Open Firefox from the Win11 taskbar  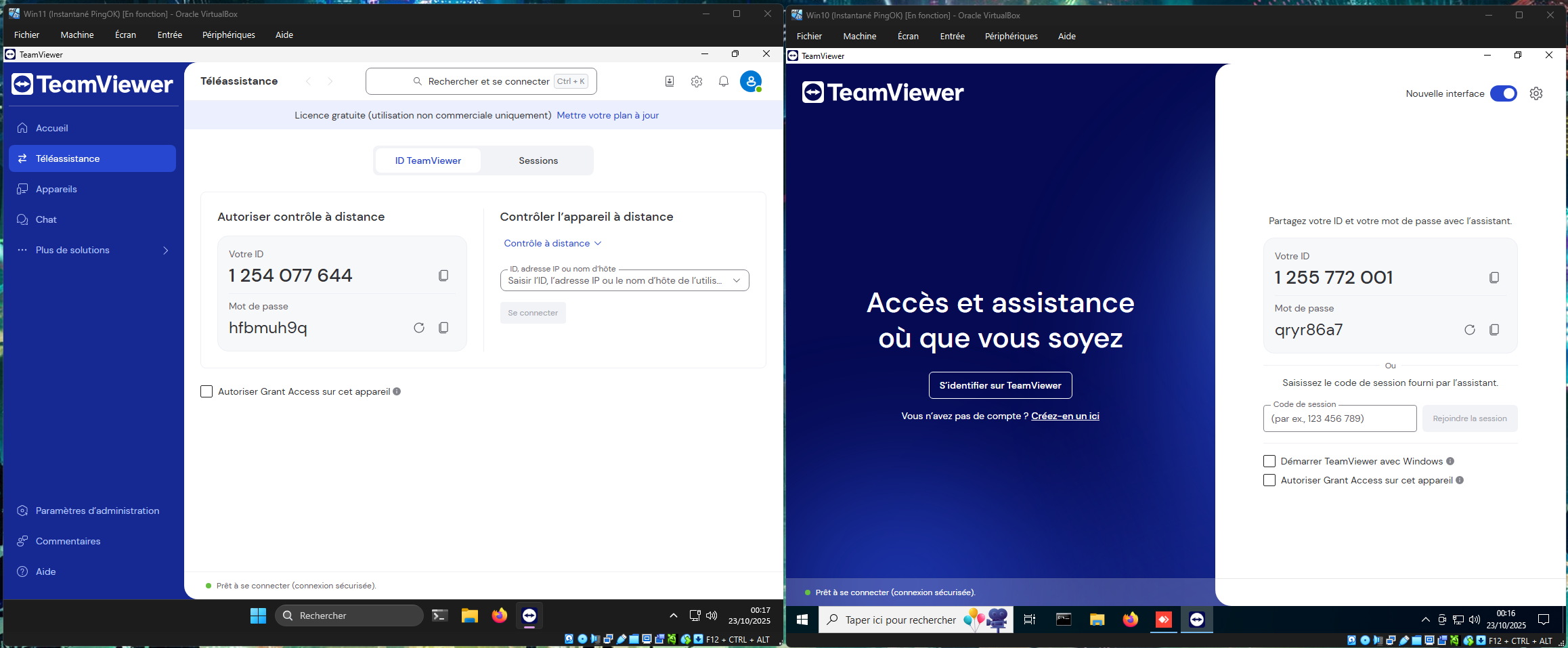tap(500, 615)
